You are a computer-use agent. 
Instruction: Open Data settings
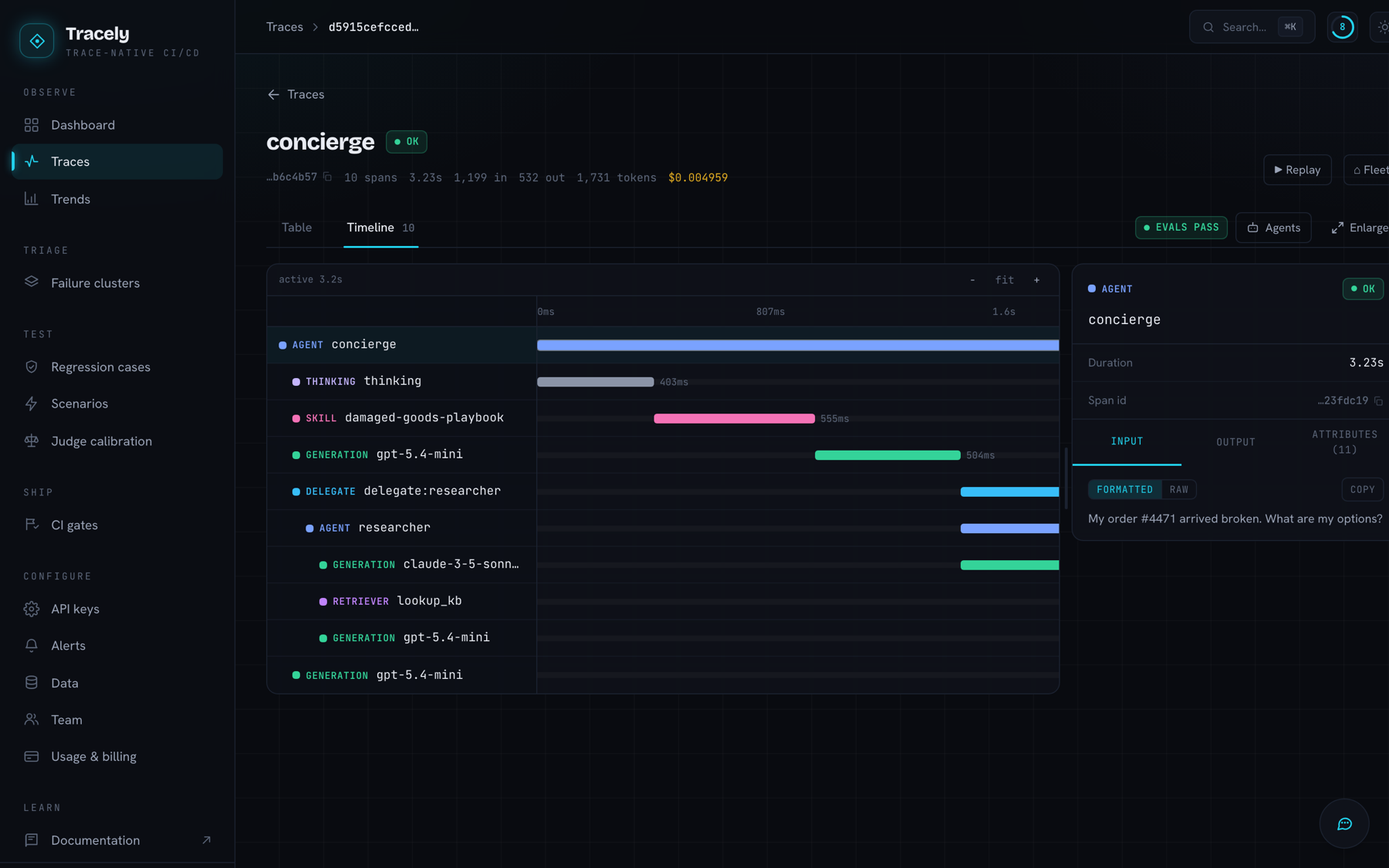pyautogui.click(x=117, y=684)
